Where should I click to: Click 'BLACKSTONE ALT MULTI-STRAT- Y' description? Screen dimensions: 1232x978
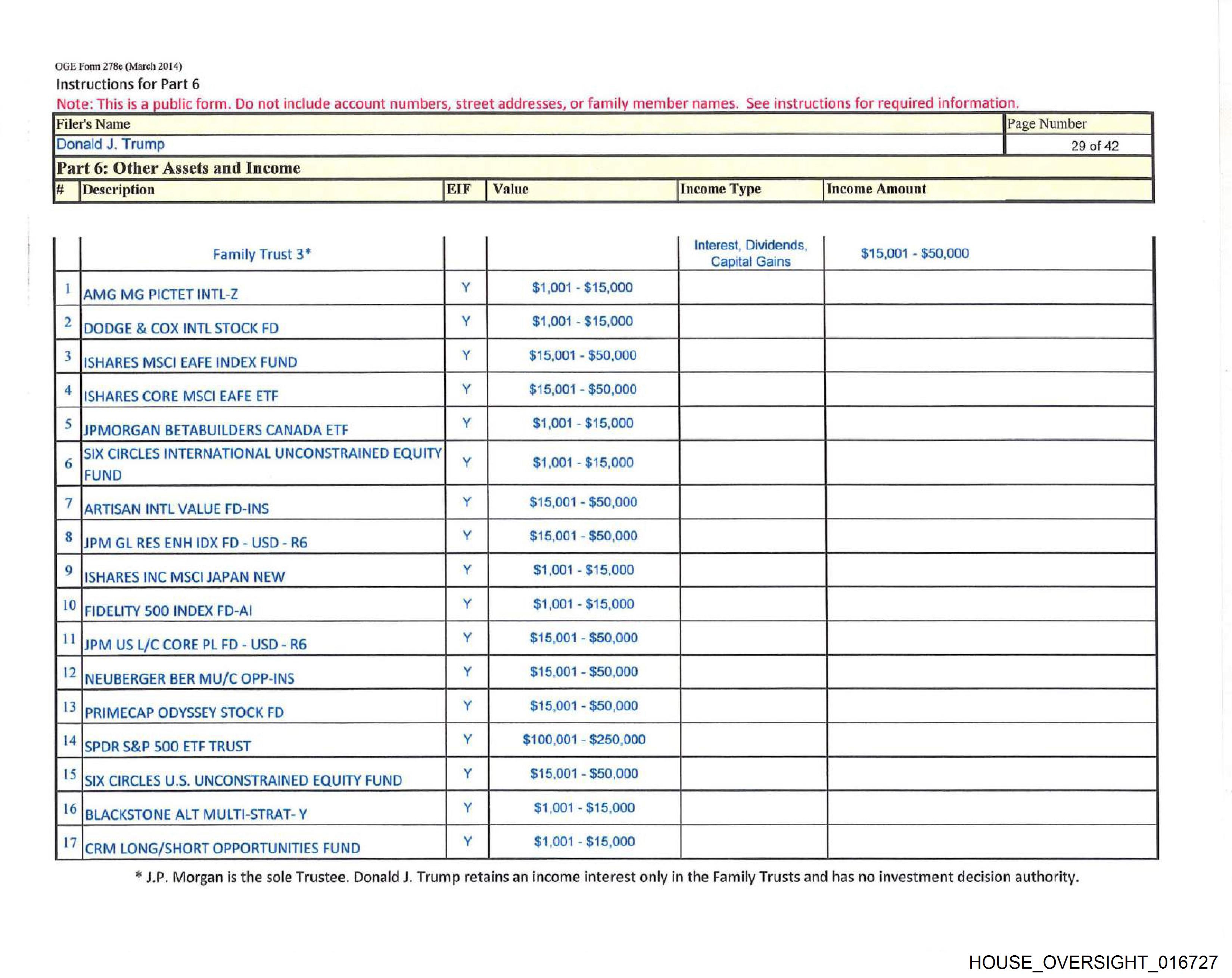195,814
